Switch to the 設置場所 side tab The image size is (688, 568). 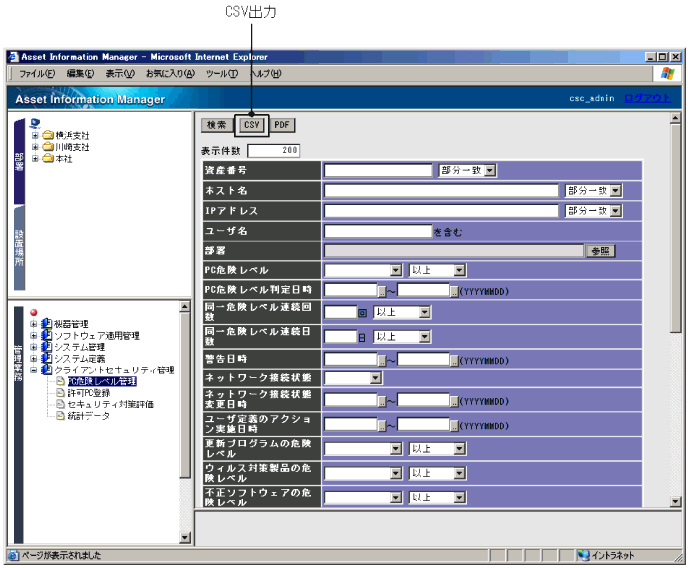[x=19, y=247]
